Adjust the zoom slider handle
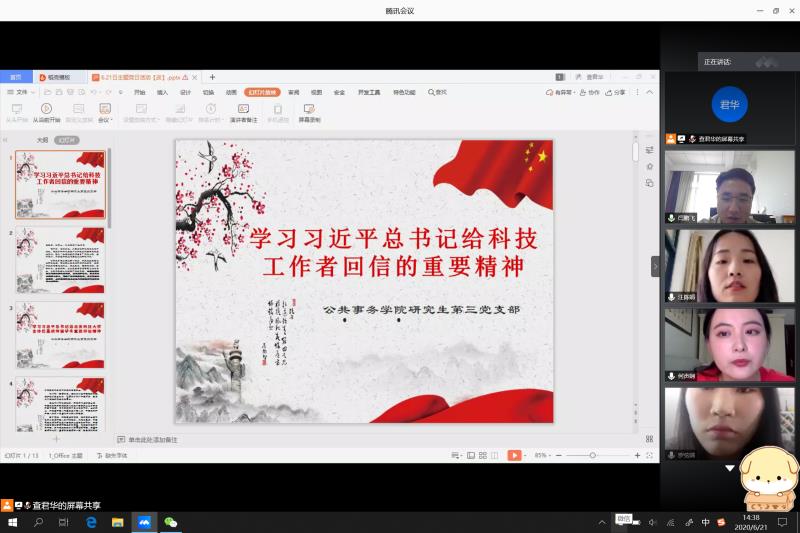The image size is (800, 533). coord(592,455)
